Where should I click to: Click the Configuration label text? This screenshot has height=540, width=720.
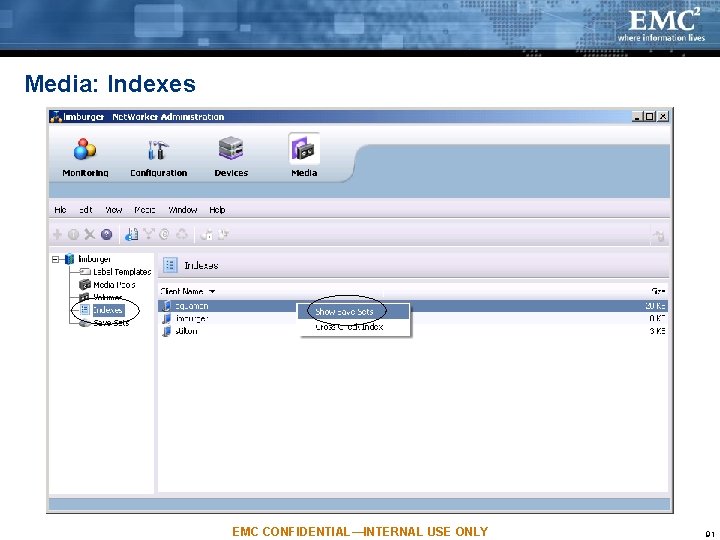(x=158, y=173)
